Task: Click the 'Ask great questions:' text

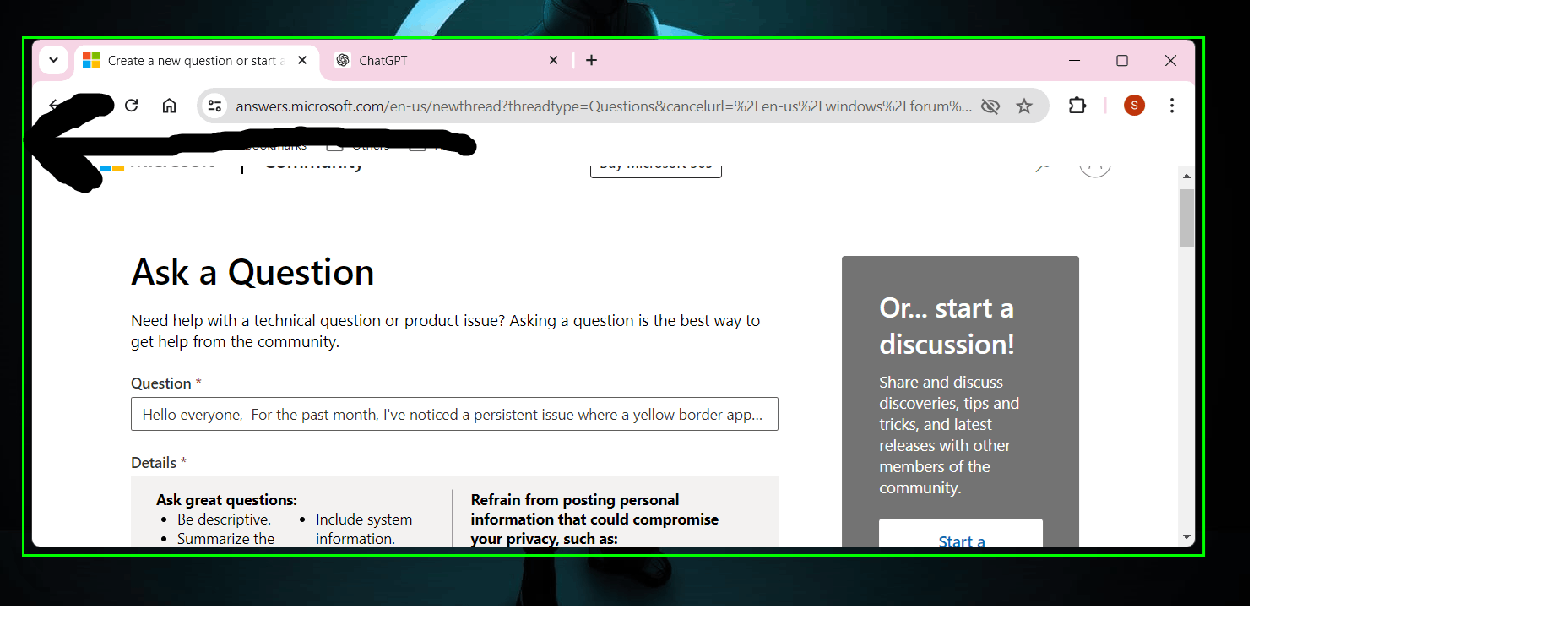Action: pyautogui.click(x=226, y=500)
